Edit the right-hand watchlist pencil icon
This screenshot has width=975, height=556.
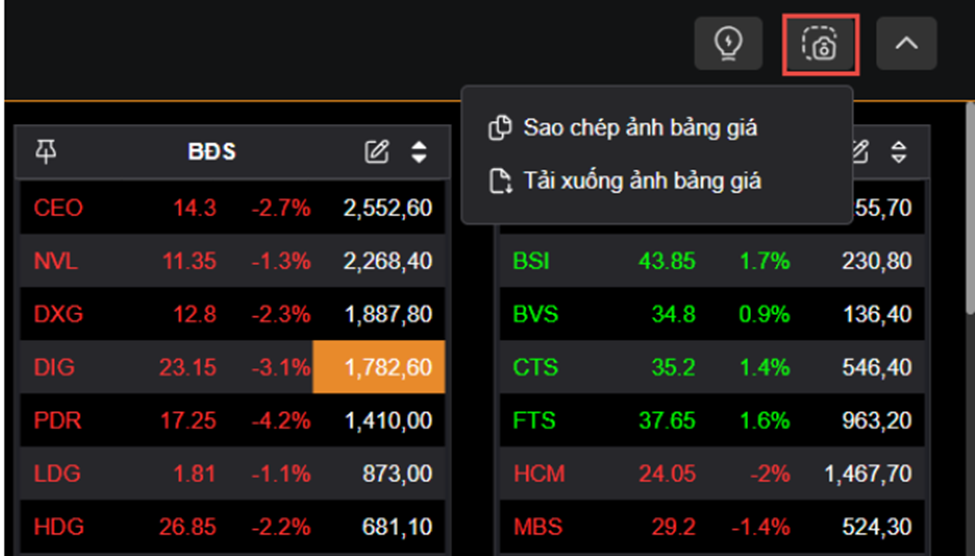[x=860, y=151]
